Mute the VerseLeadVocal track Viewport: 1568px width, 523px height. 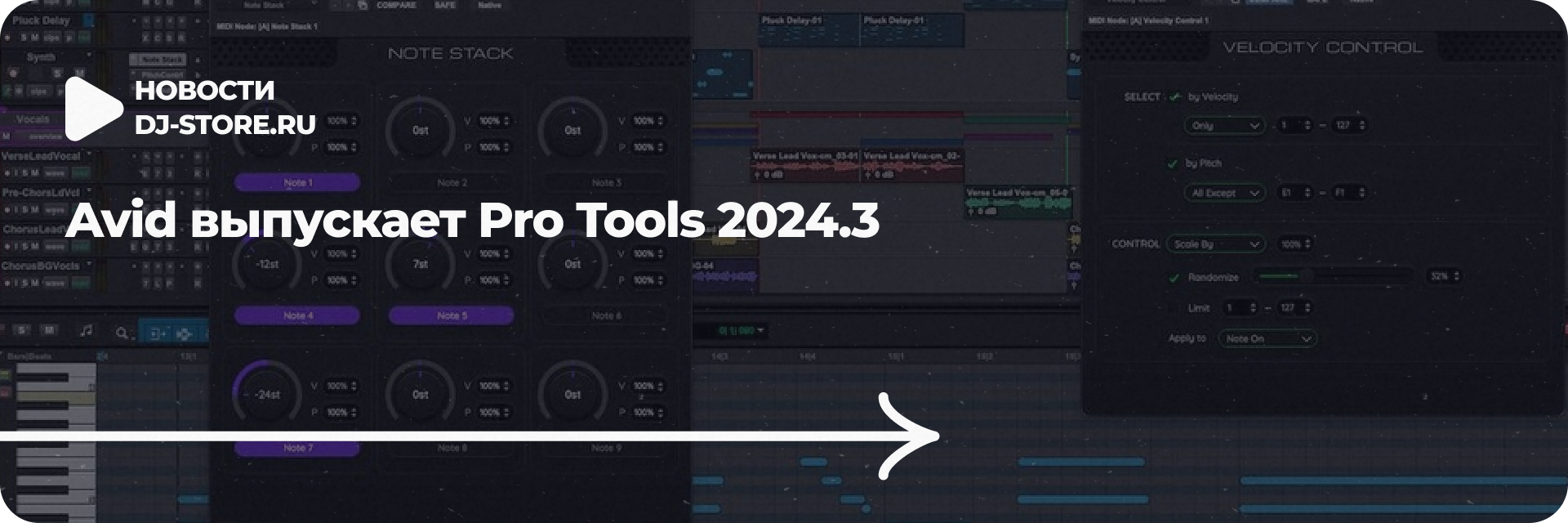(x=35, y=173)
